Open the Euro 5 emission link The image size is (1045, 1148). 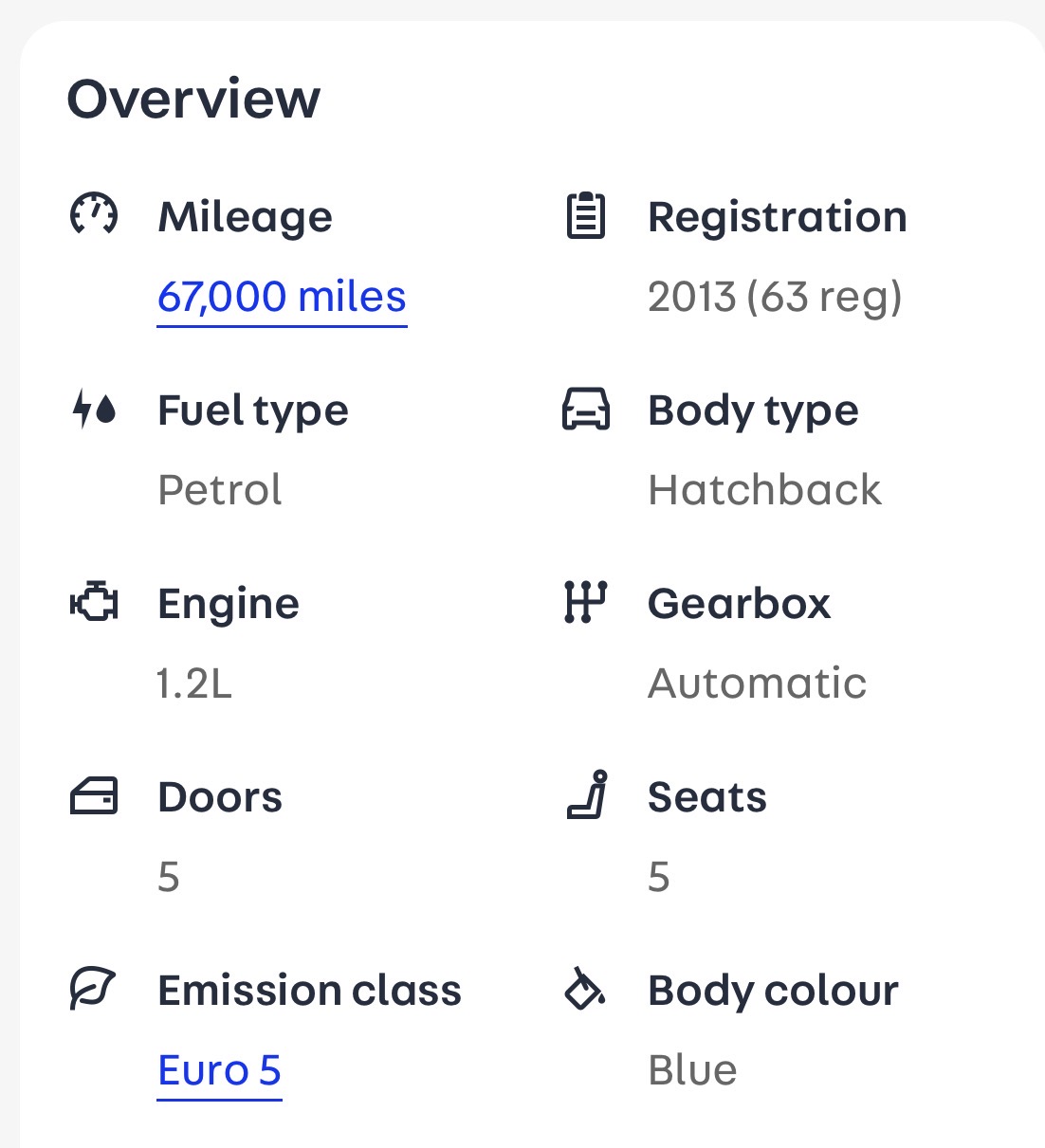tap(219, 1070)
